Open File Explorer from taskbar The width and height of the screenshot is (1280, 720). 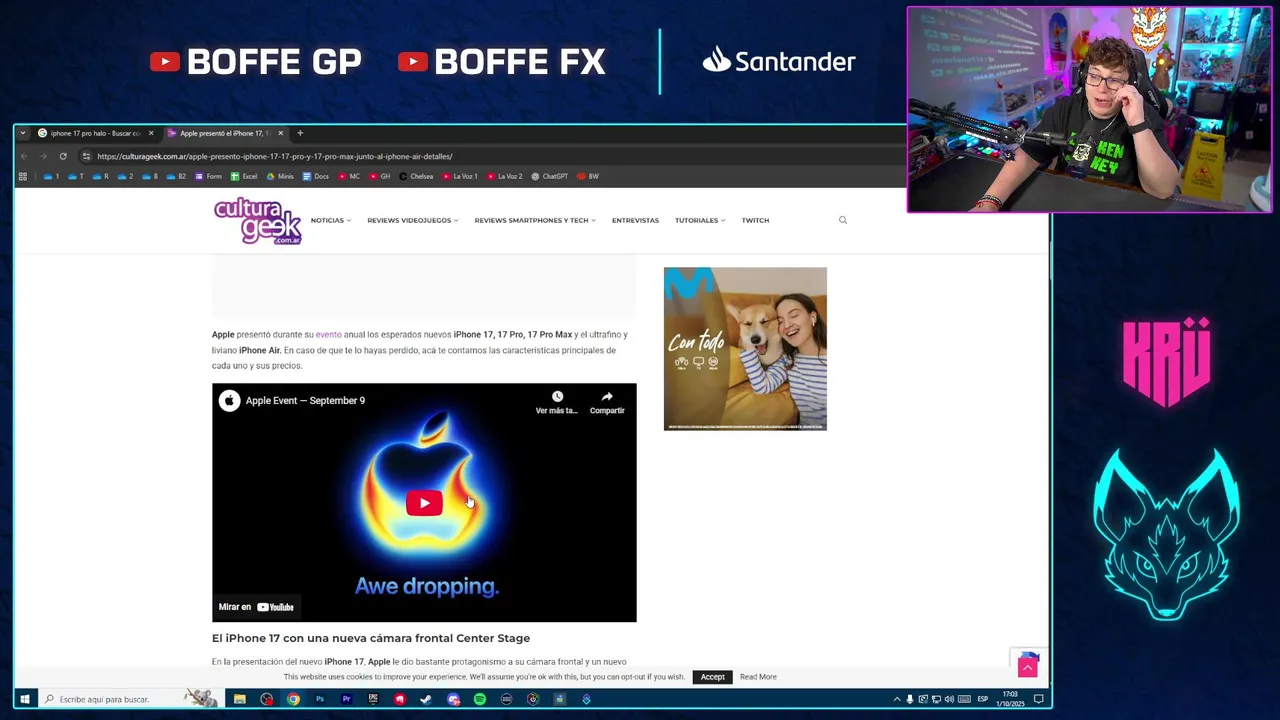coord(240,699)
